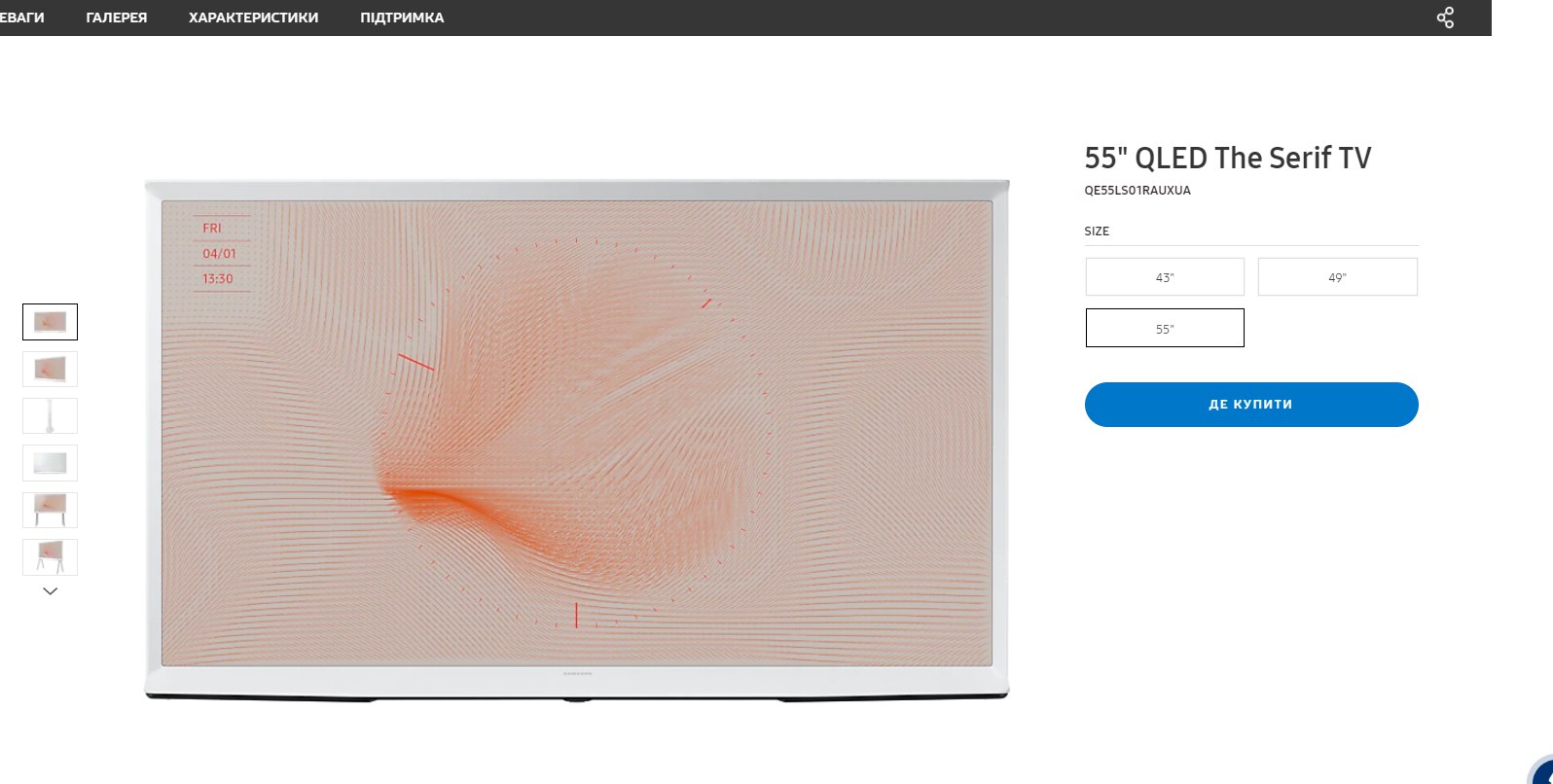Show the angled TV on legs thumbnail
The height and width of the screenshot is (784, 1553).
[51, 557]
